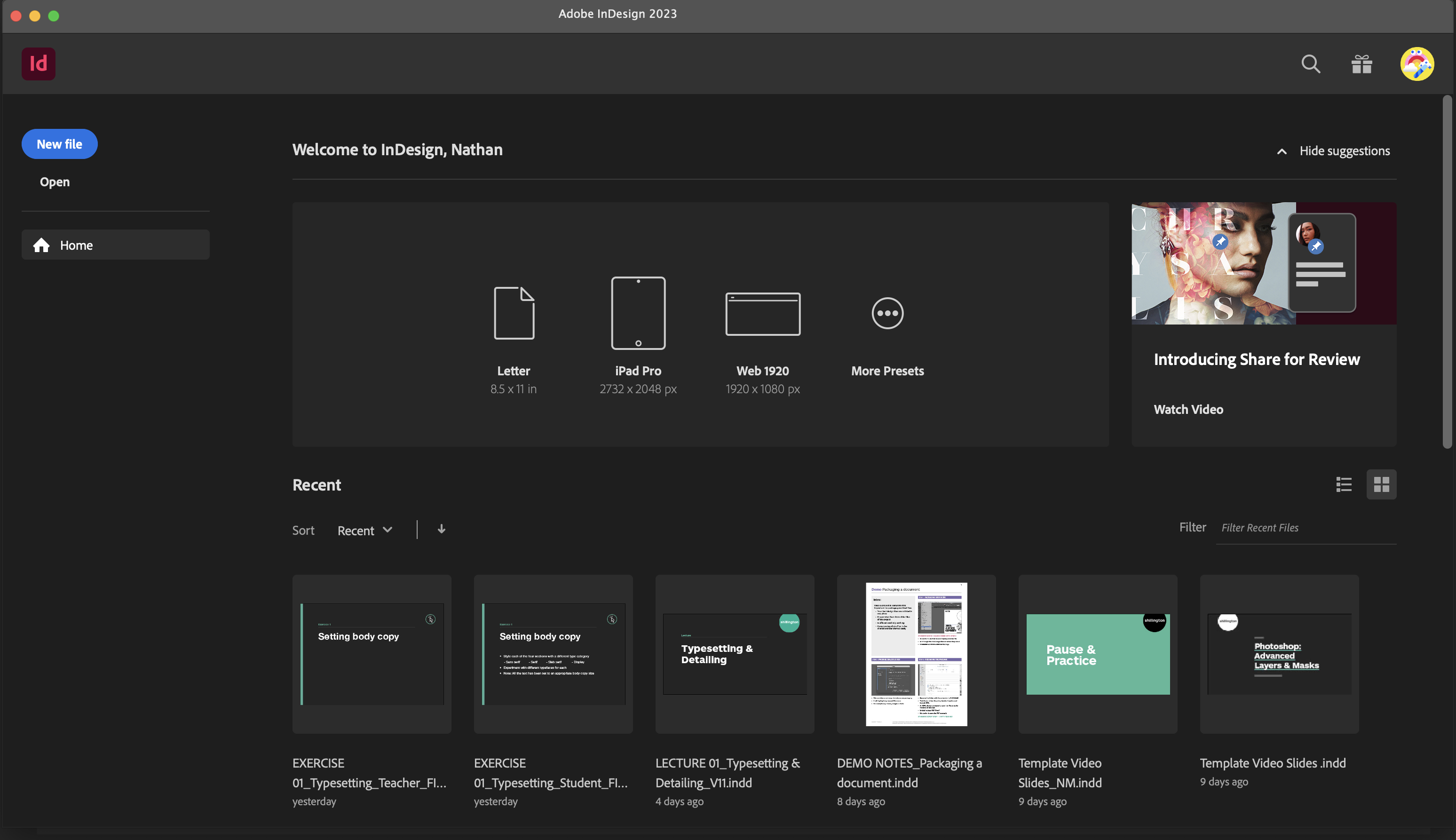
Task: Toggle sort order arrow direction
Action: [x=441, y=529]
